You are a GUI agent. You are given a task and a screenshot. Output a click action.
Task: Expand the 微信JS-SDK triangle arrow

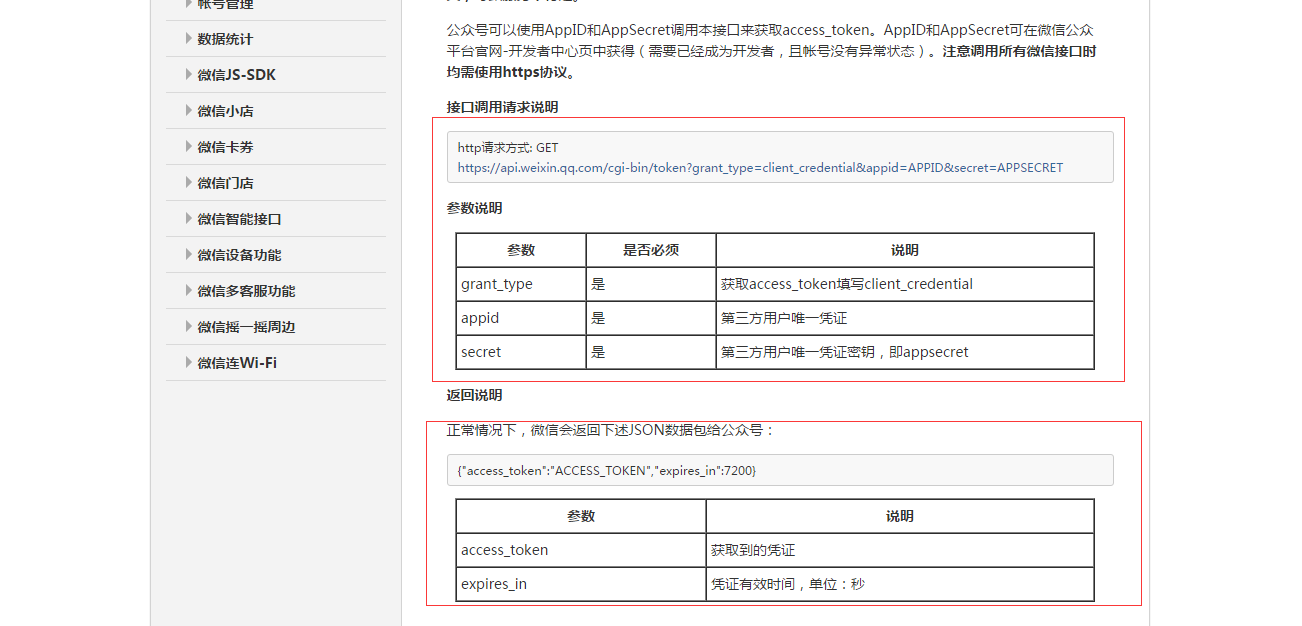189,74
